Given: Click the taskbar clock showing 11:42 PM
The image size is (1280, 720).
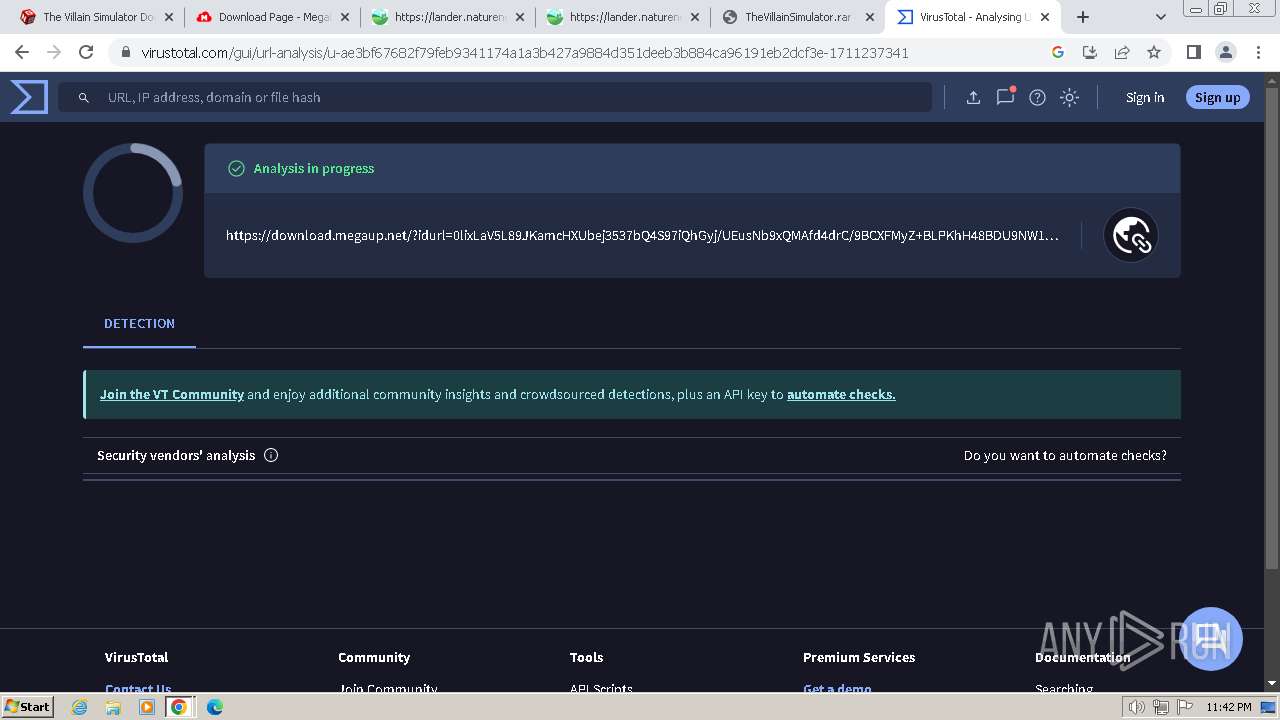Looking at the screenshot, I should [x=1229, y=707].
